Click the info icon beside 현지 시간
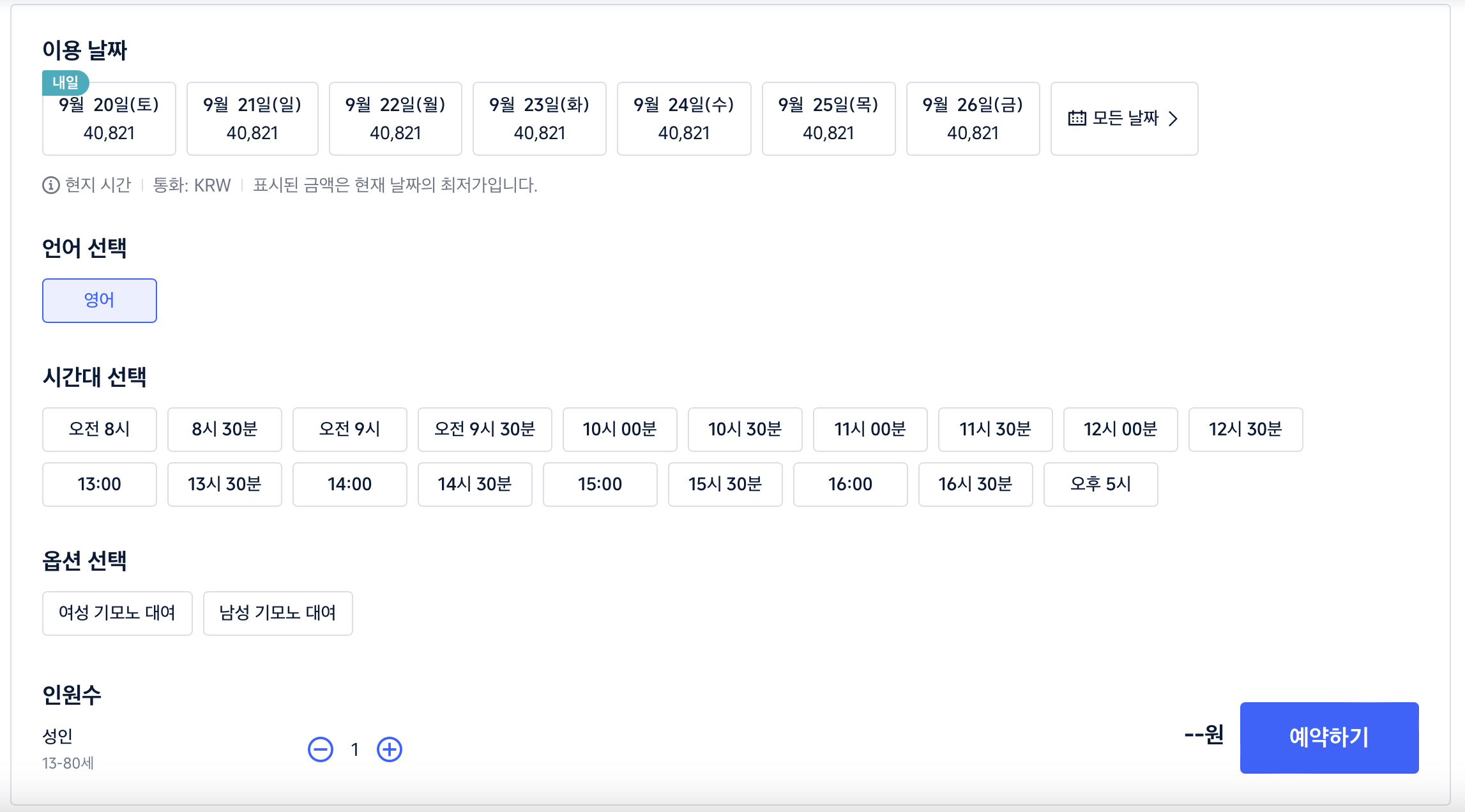Viewport: 1465px width, 812px height. click(50, 185)
